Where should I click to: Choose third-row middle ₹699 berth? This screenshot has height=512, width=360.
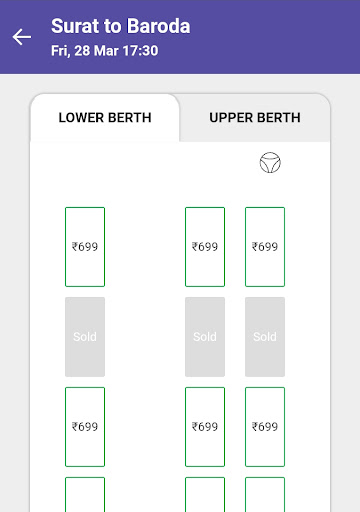pyautogui.click(x=205, y=427)
